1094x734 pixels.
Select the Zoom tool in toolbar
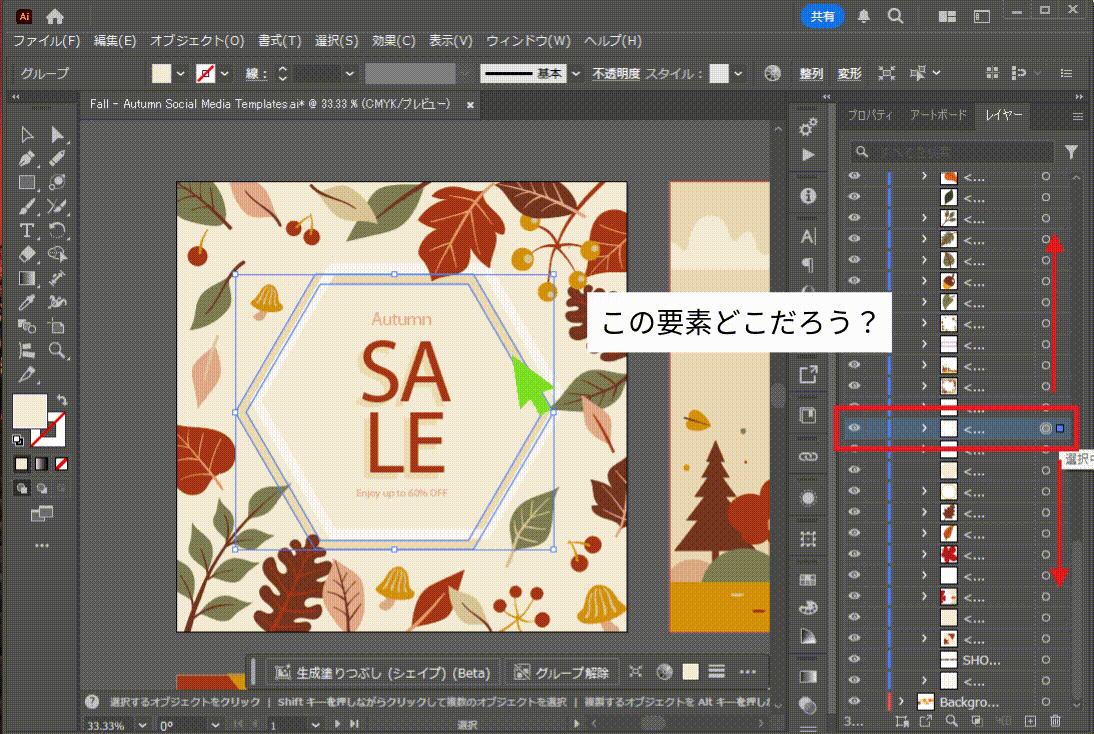click(x=57, y=350)
